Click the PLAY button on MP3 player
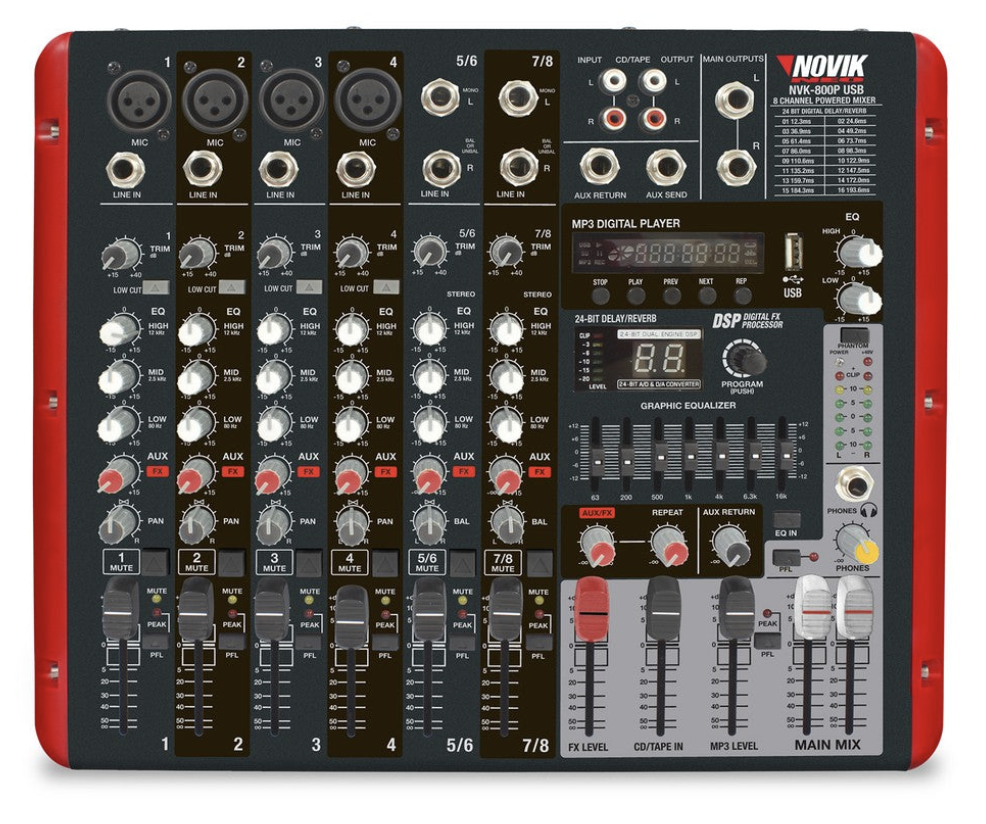The image size is (986, 824). point(636,295)
